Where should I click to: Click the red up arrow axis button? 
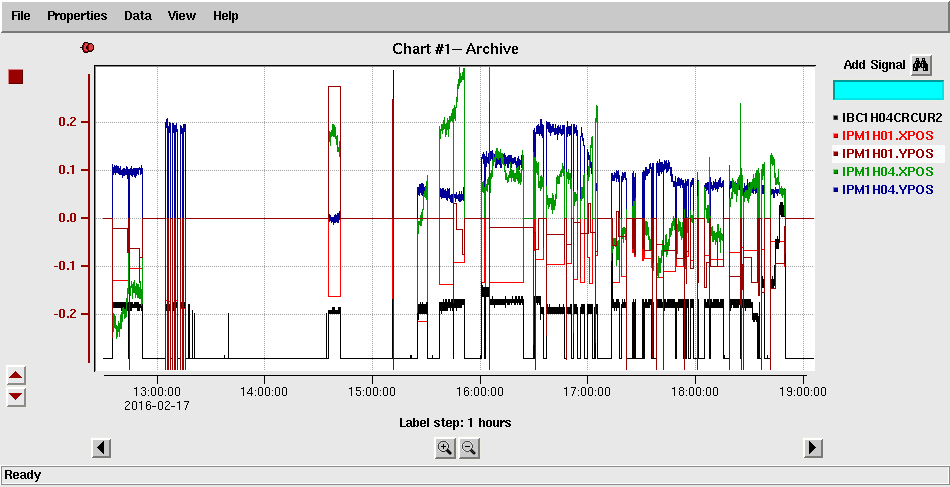pos(16,376)
